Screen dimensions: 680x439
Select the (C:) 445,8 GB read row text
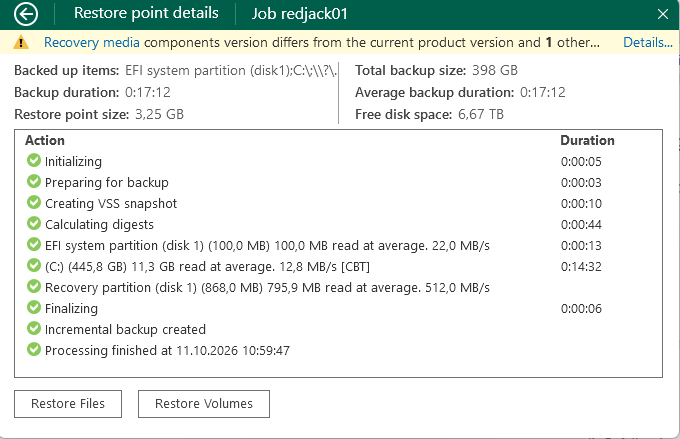coord(207,266)
